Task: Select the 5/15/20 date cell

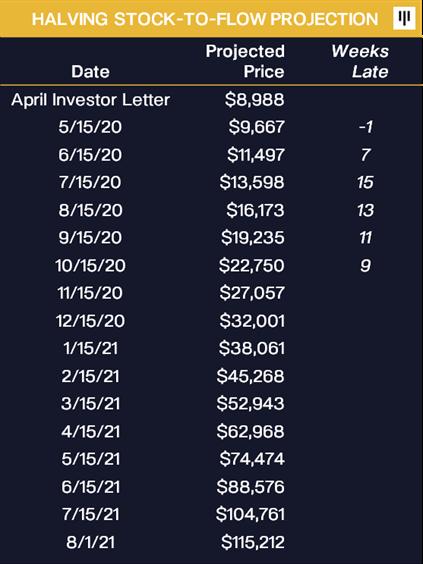Action: pyautogui.click(x=90, y=127)
